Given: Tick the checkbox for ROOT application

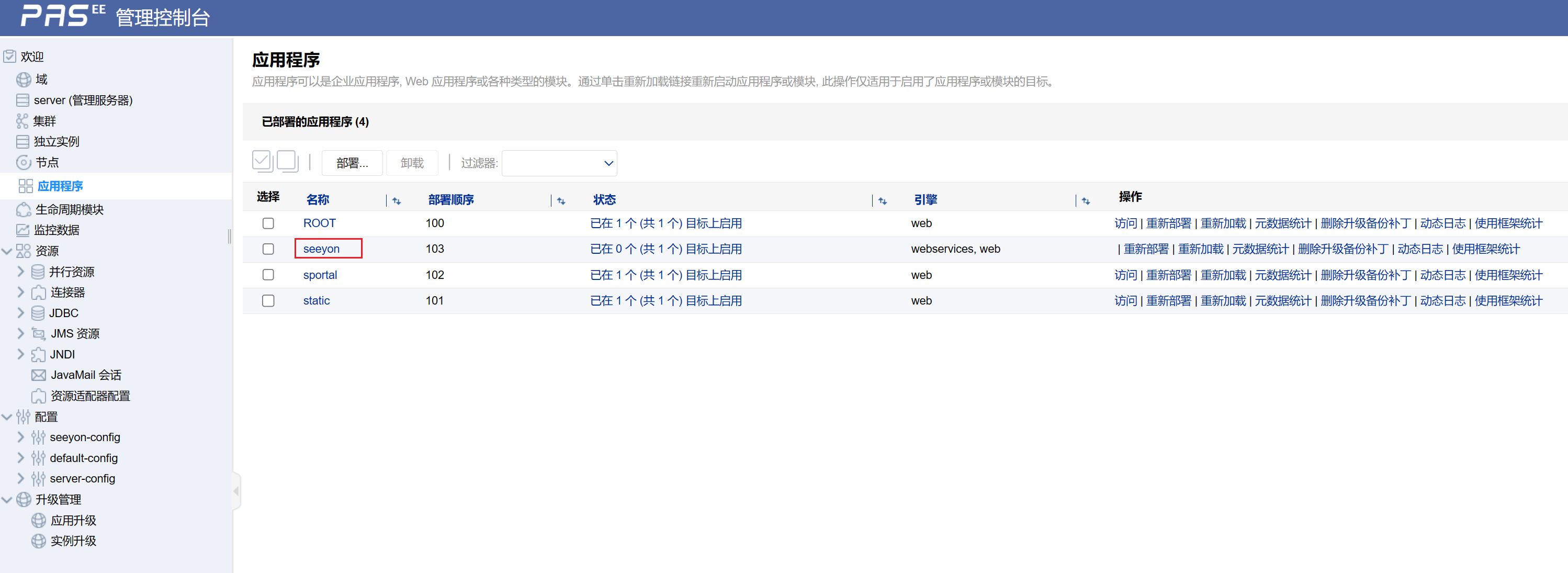Looking at the screenshot, I should tap(268, 223).
